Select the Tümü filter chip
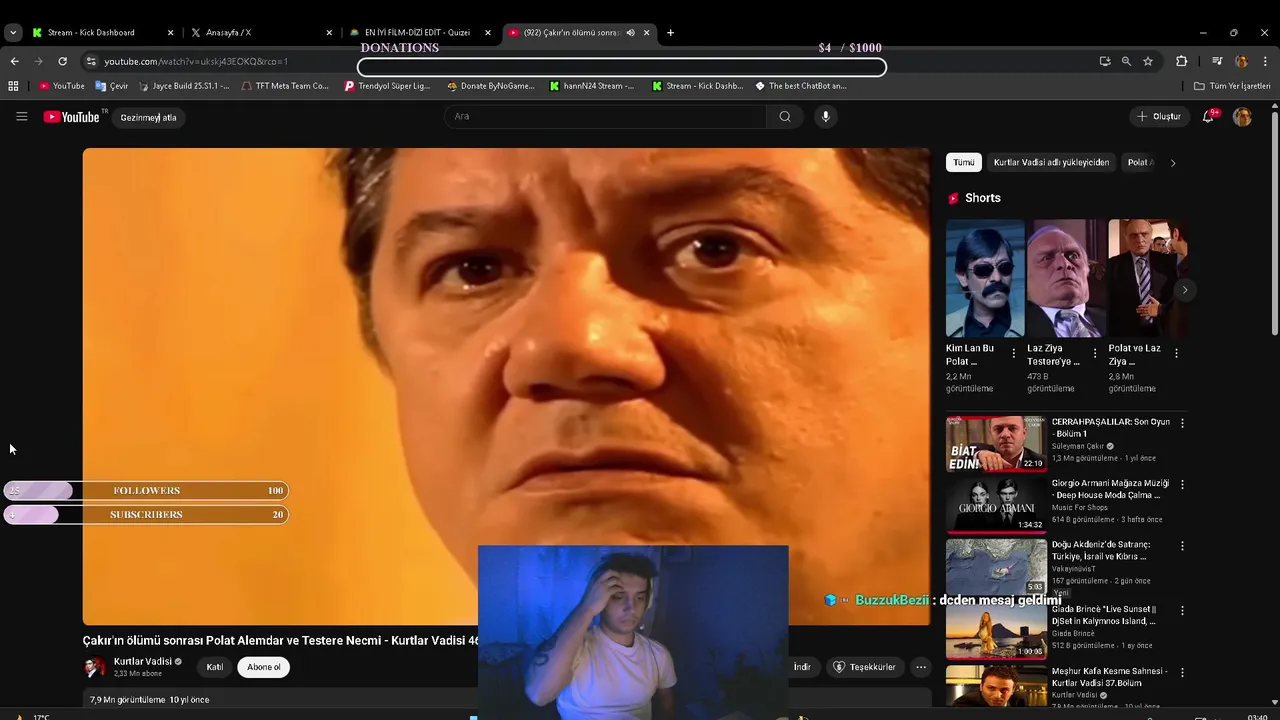The width and height of the screenshot is (1280, 720). [x=964, y=162]
